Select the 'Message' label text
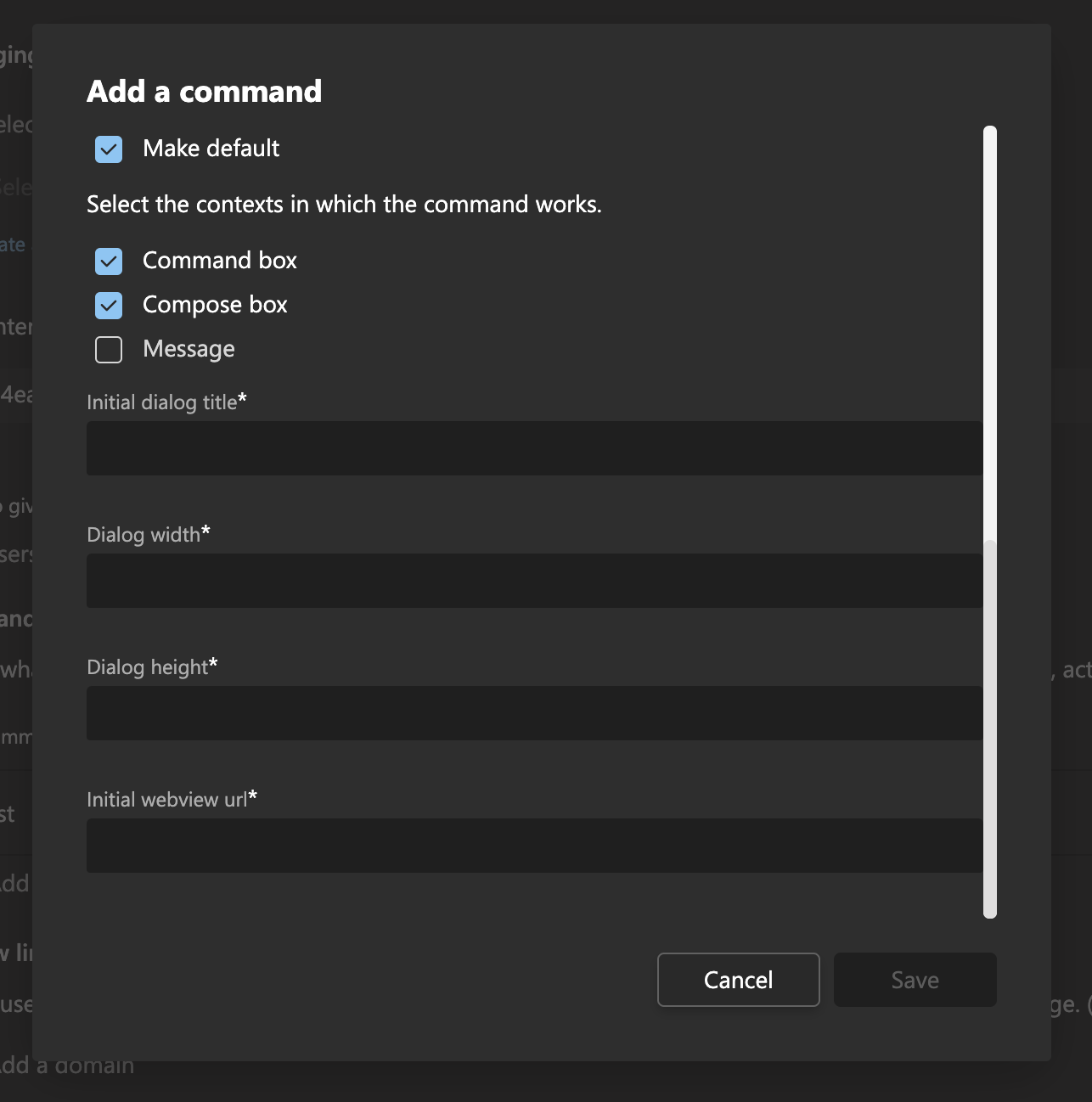1092x1102 pixels. pos(189,349)
